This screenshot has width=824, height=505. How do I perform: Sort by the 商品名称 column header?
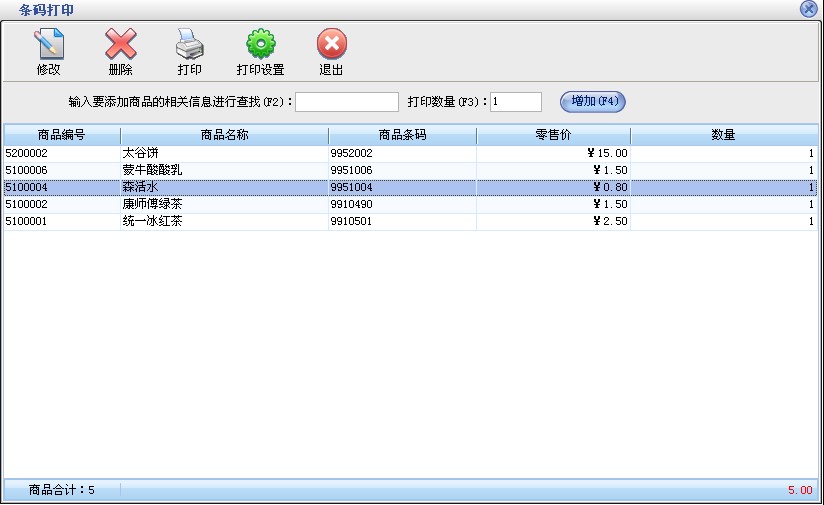[224, 135]
